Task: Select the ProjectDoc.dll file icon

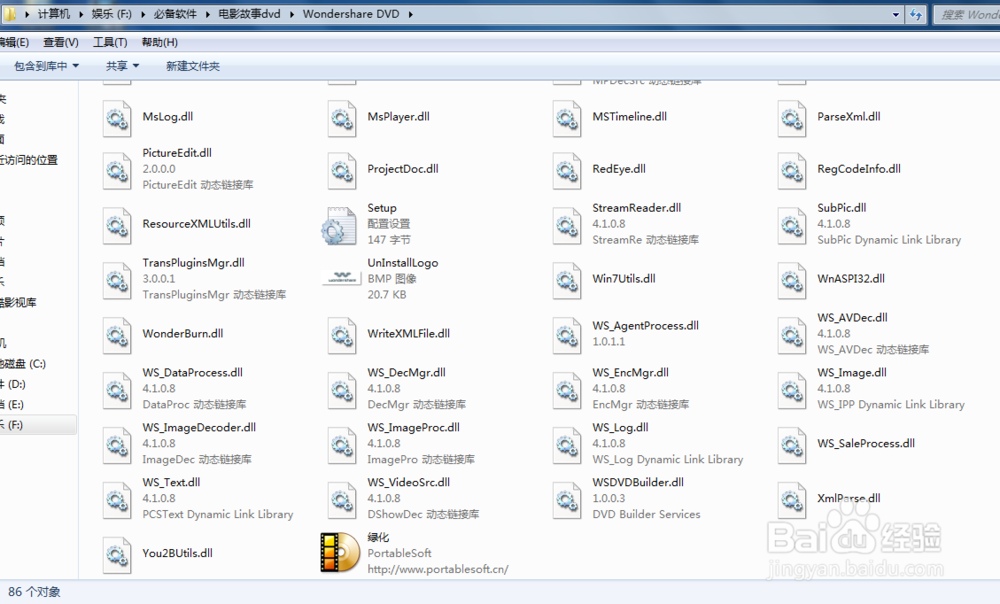Action: point(342,171)
